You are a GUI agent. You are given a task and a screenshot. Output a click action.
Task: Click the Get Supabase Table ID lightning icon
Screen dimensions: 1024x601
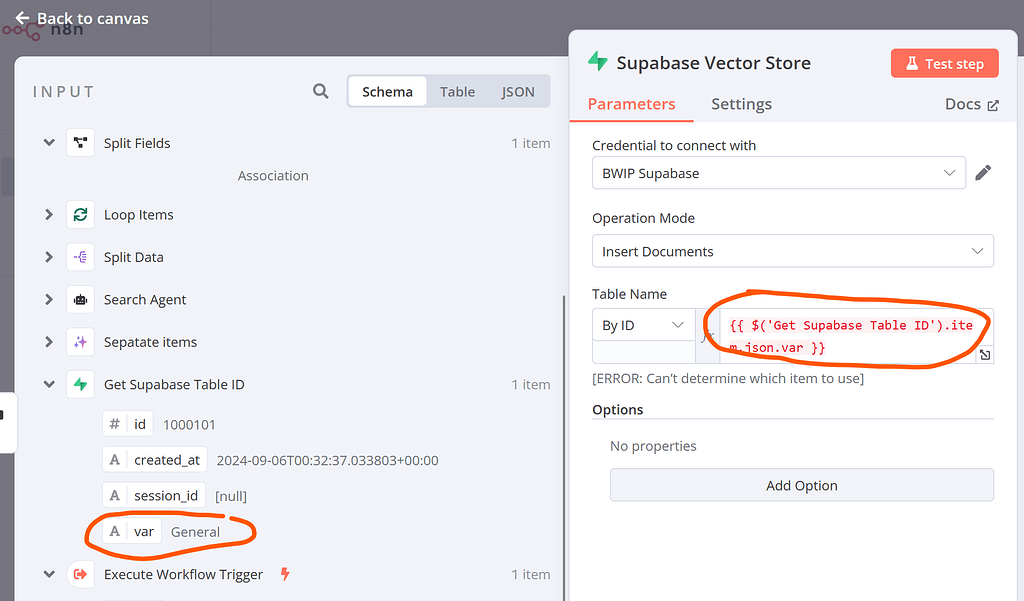coord(80,384)
